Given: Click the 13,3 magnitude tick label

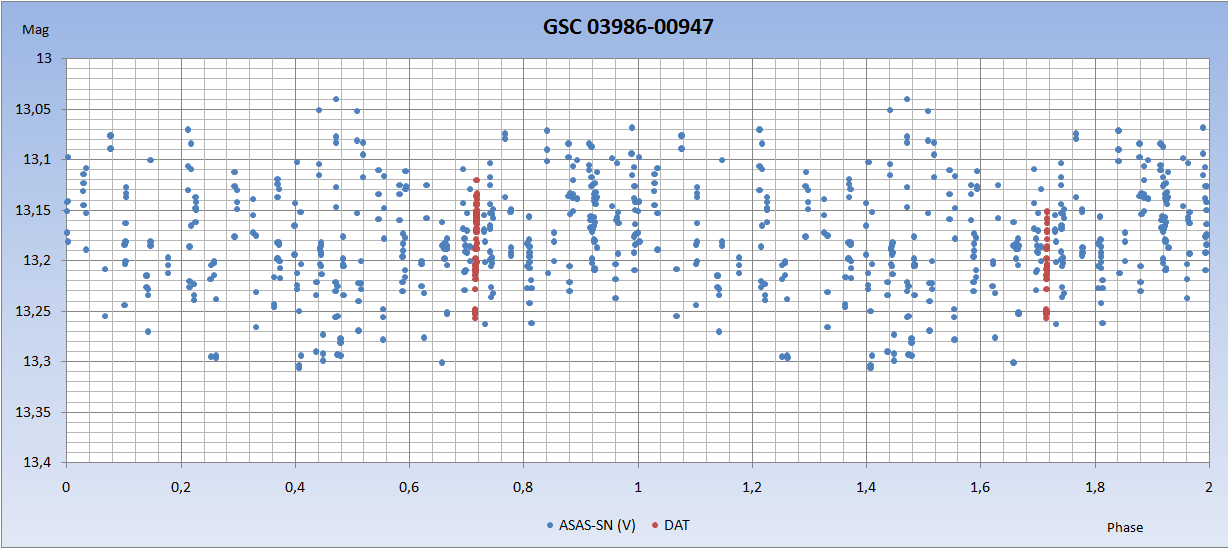Looking at the screenshot, I should point(37,361).
